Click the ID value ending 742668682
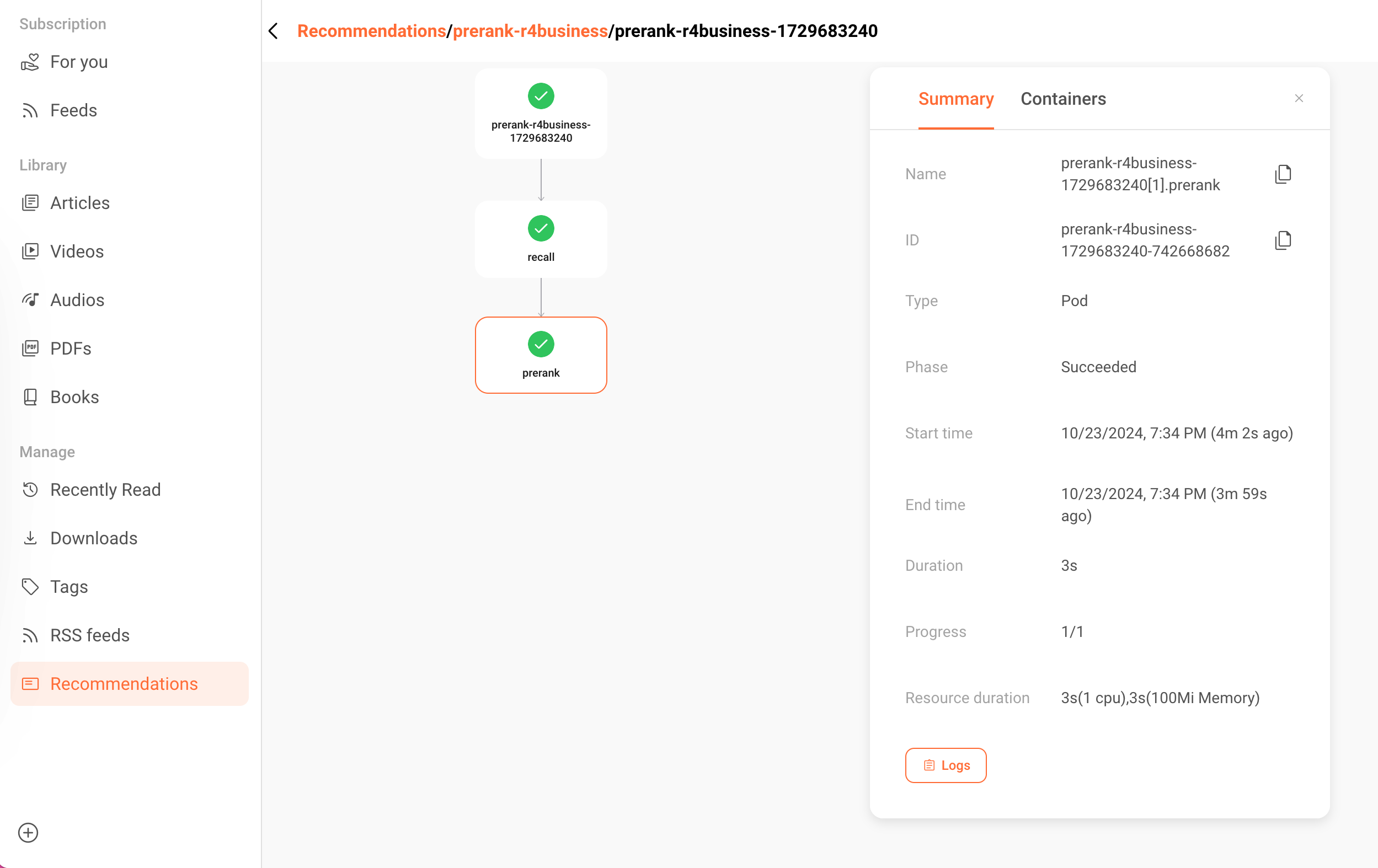Image resolution: width=1378 pixels, height=868 pixels. (x=1145, y=240)
